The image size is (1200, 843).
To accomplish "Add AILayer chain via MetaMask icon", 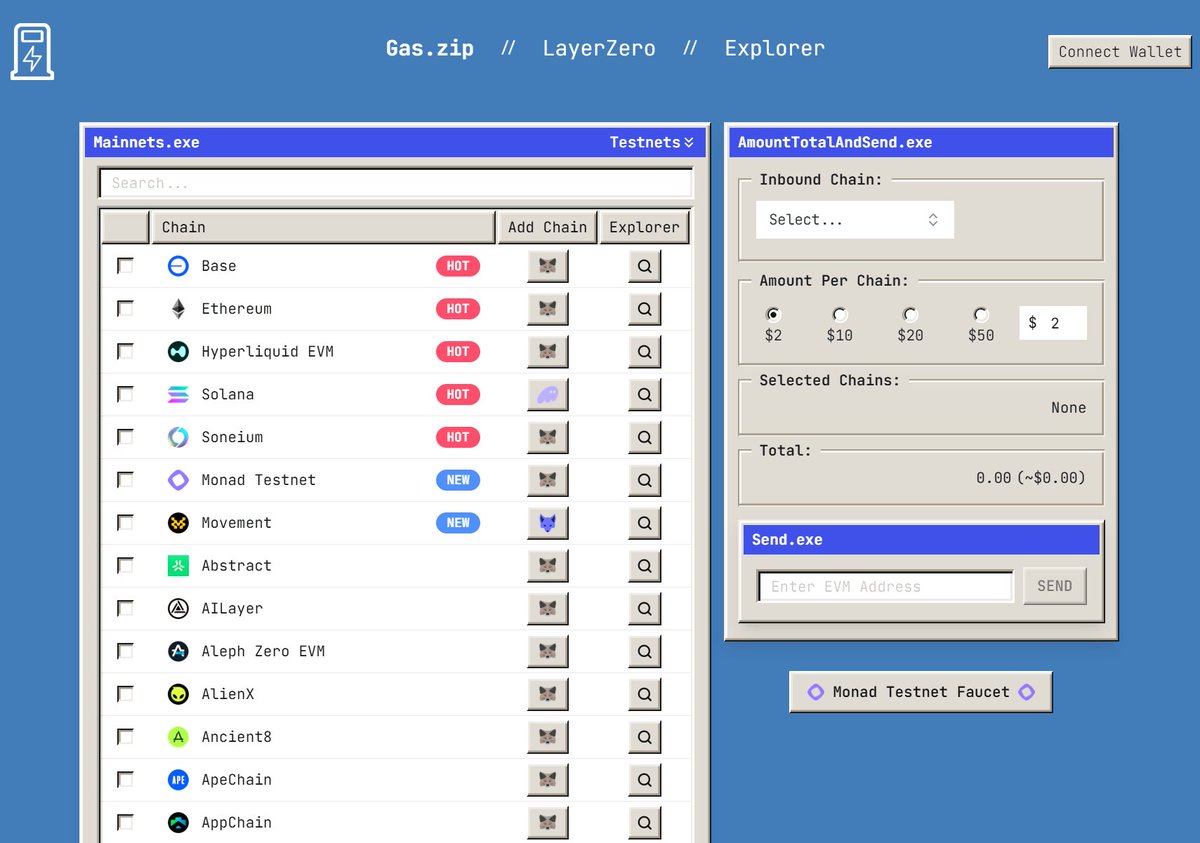I will (548, 608).
